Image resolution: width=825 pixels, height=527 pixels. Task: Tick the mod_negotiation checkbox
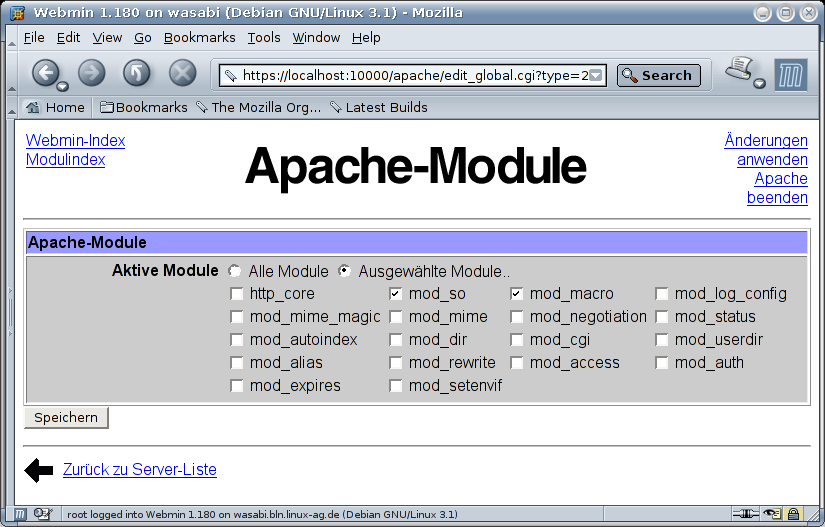[x=517, y=317]
